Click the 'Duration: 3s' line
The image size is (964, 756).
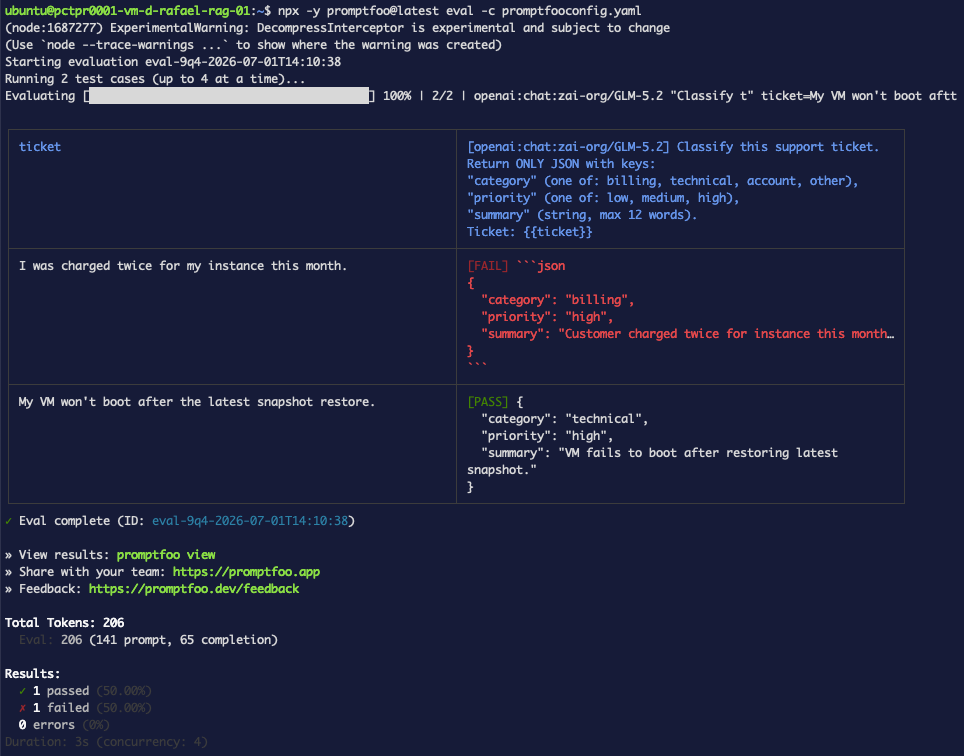coord(106,742)
